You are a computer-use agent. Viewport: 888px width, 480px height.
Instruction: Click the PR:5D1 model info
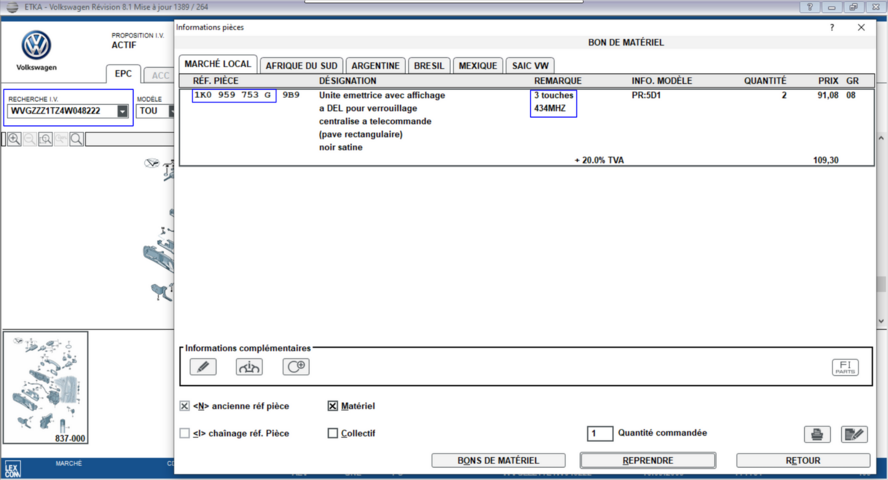(x=646, y=95)
